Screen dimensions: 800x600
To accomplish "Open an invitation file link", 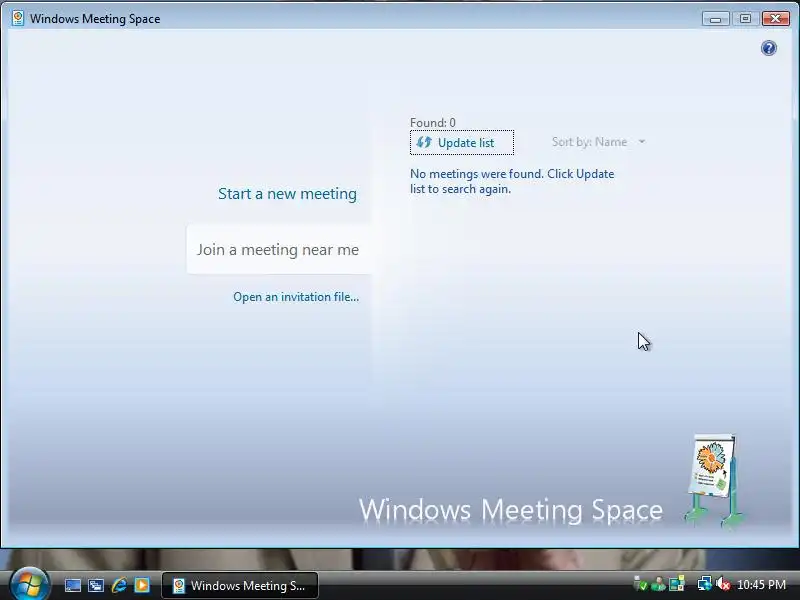I will (x=296, y=297).
